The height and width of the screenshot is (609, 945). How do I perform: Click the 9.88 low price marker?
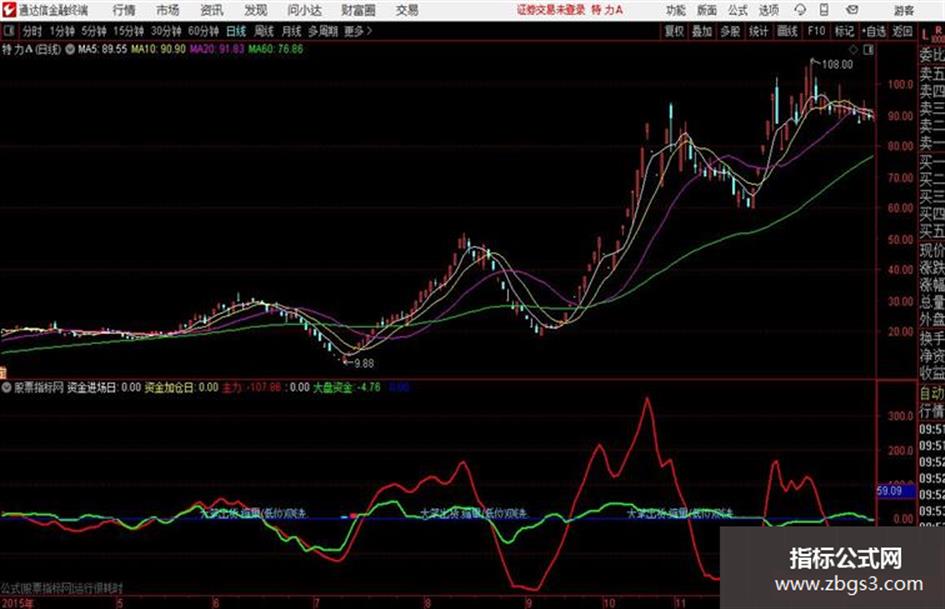364,364
